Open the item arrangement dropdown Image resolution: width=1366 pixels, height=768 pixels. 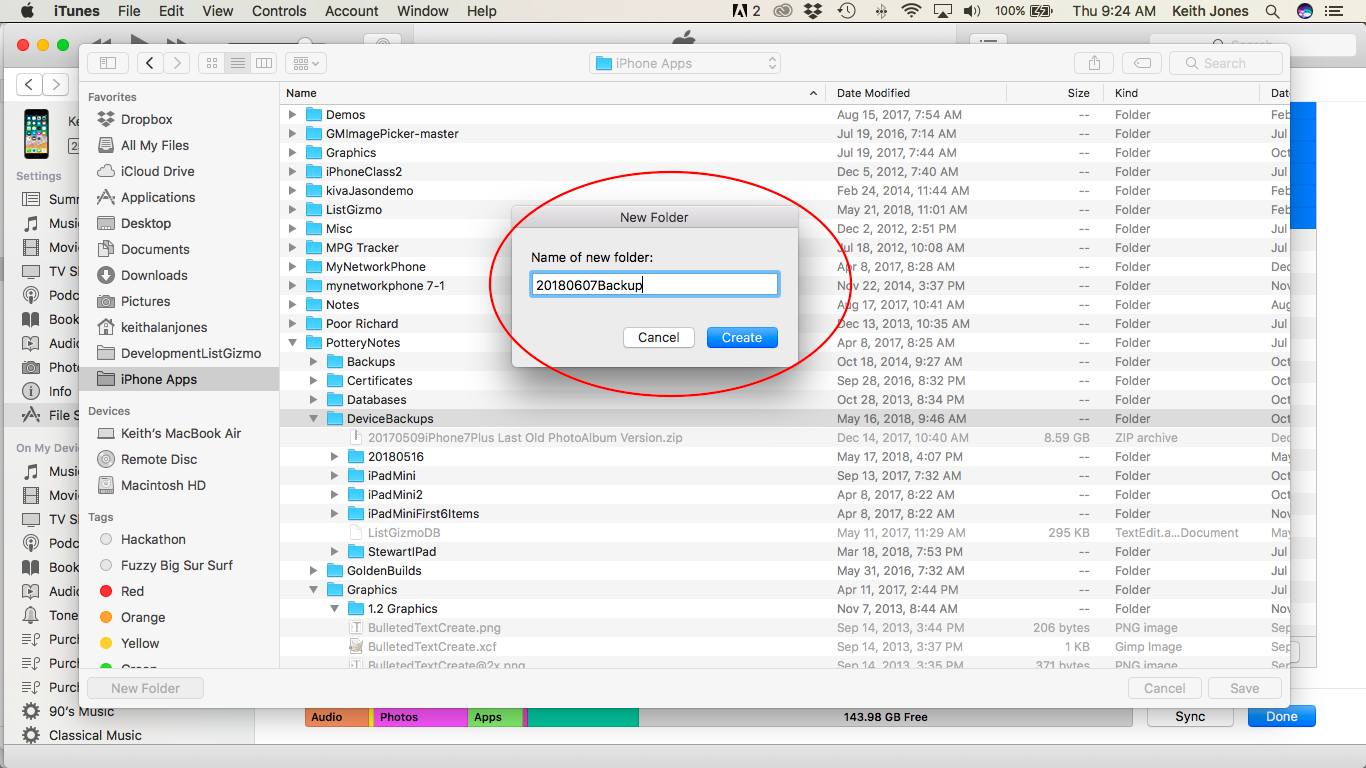pos(306,63)
